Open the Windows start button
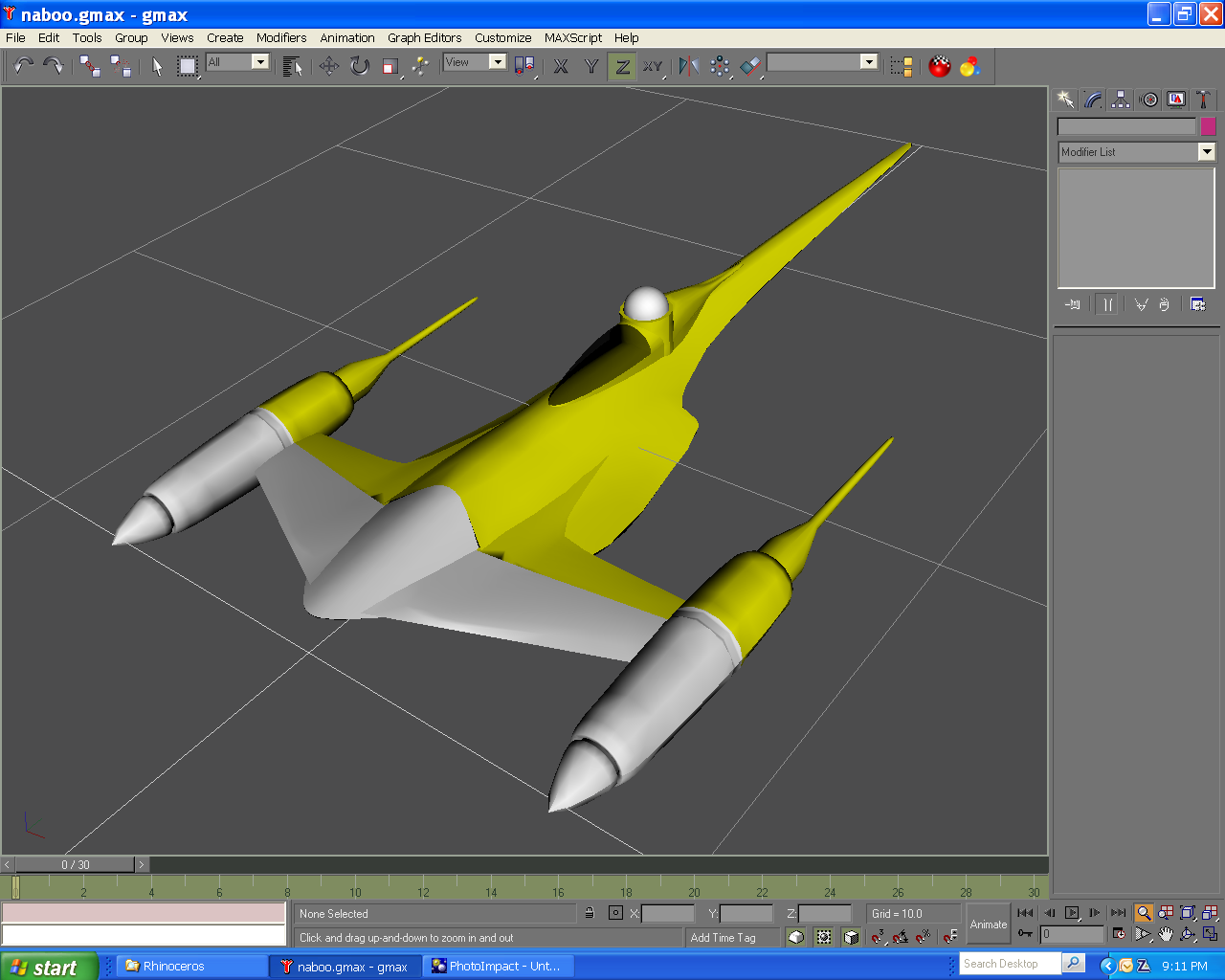This screenshot has height=980, width=1225. (49, 967)
